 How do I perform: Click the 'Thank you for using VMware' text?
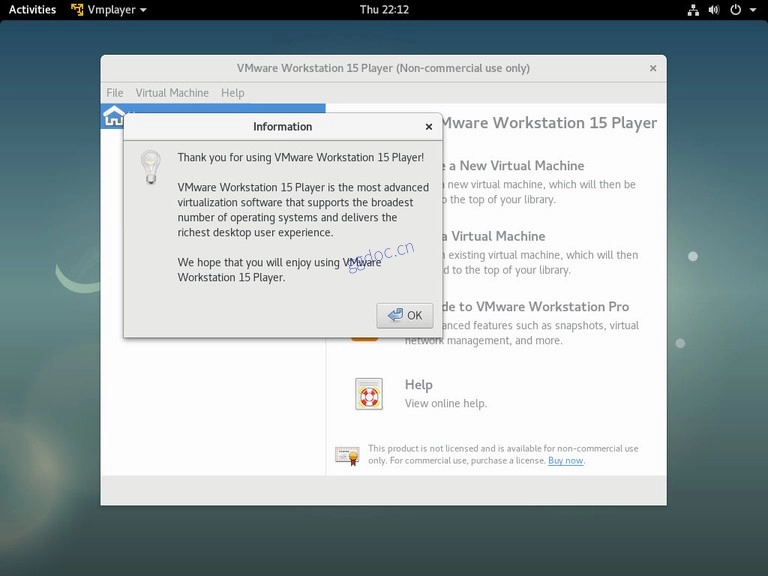301,158
